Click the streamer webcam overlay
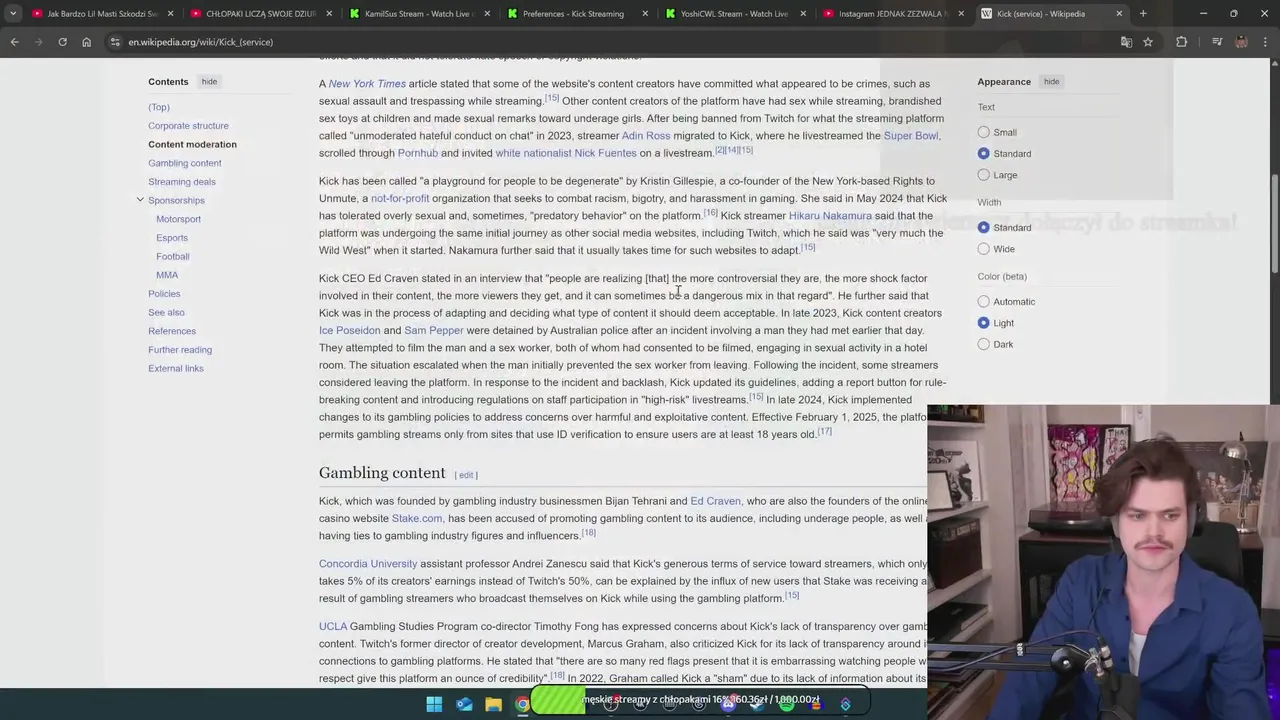This screenshot has height=720, width=1280. (1103, 547)
